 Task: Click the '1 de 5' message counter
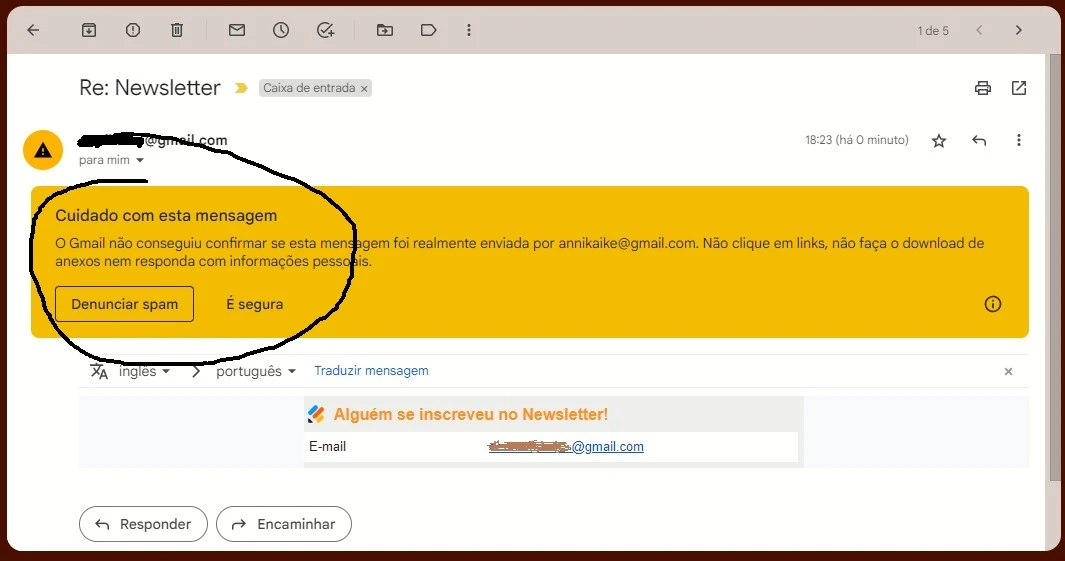933,31
